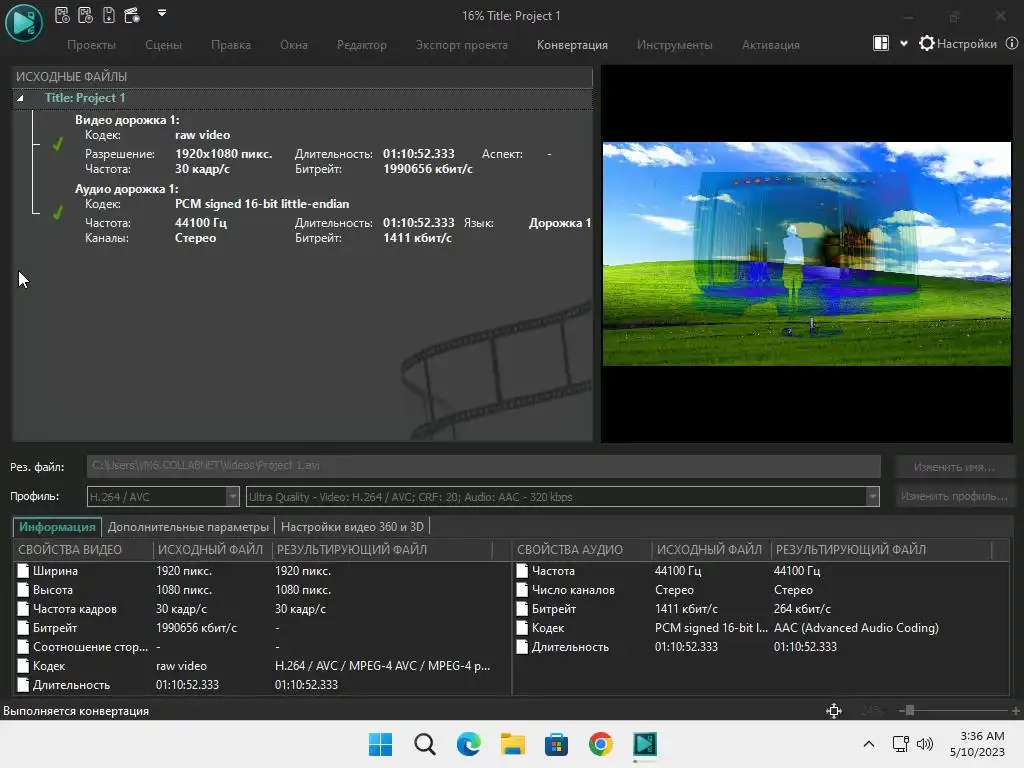The image size is (1024, 768).
Task: Open the Экспорт проекта tab
Action: coord(462,44)
